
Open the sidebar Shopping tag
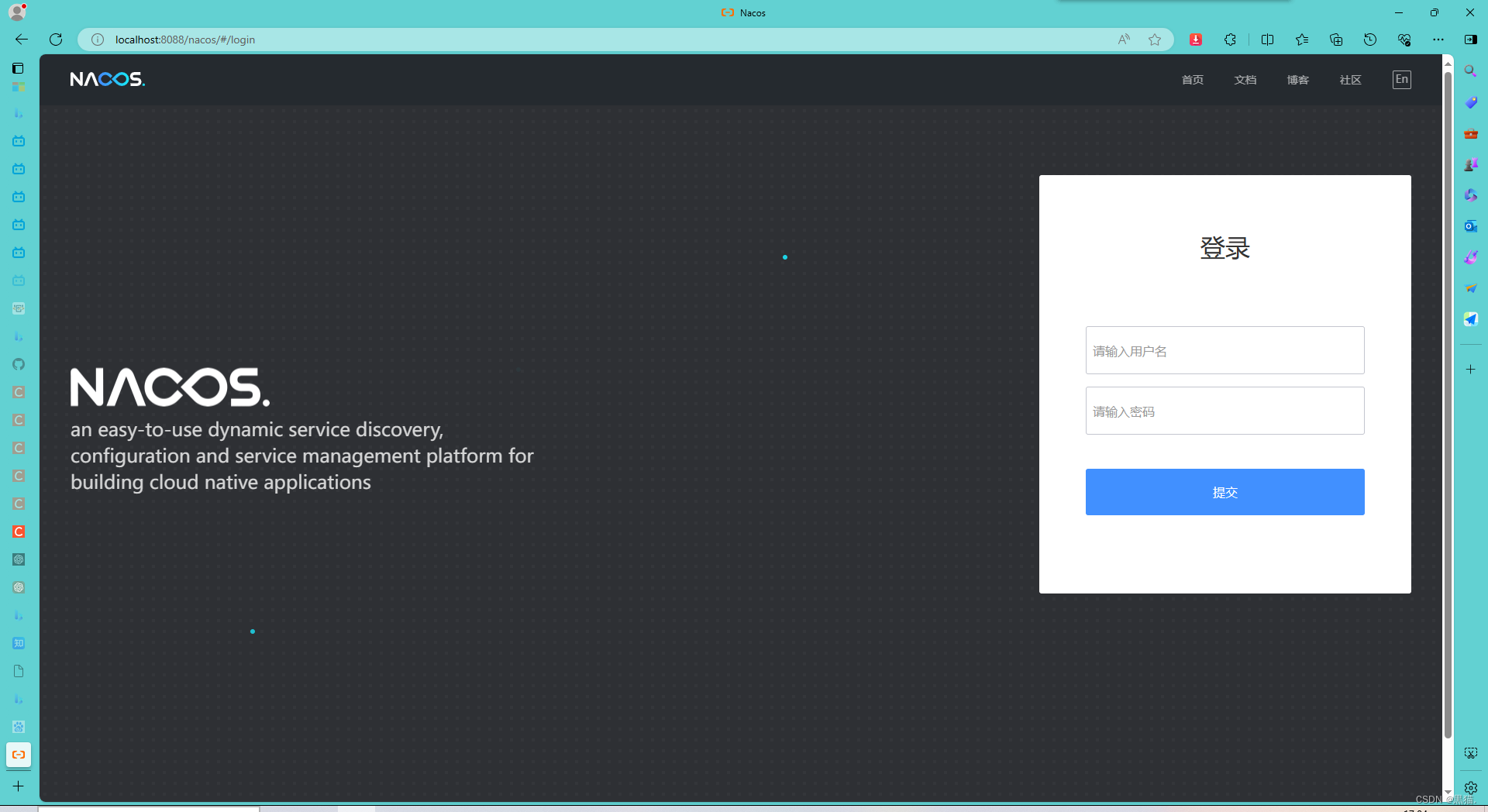(x=1471, y=102)
